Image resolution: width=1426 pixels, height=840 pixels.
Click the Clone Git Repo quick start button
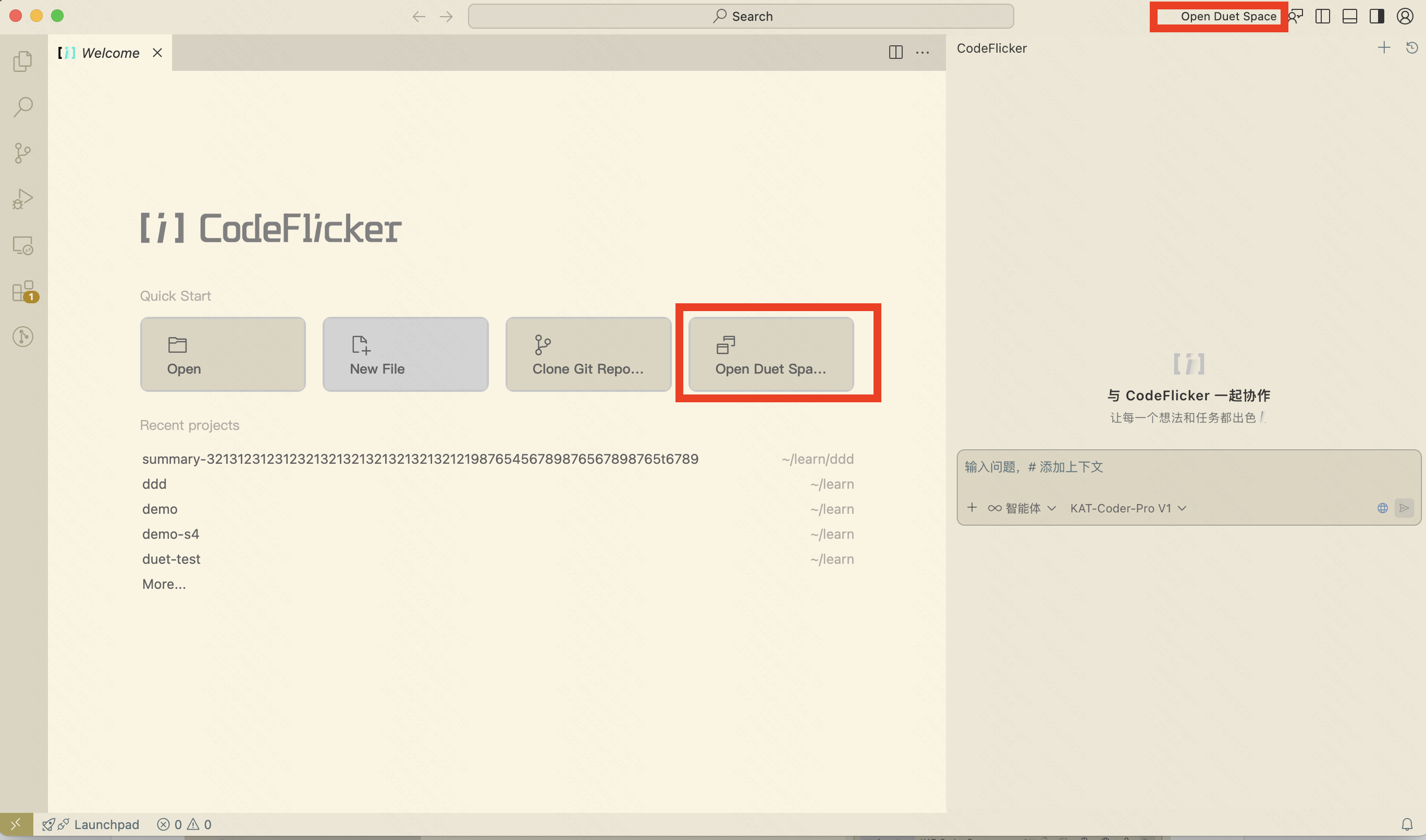coord(587,354)
